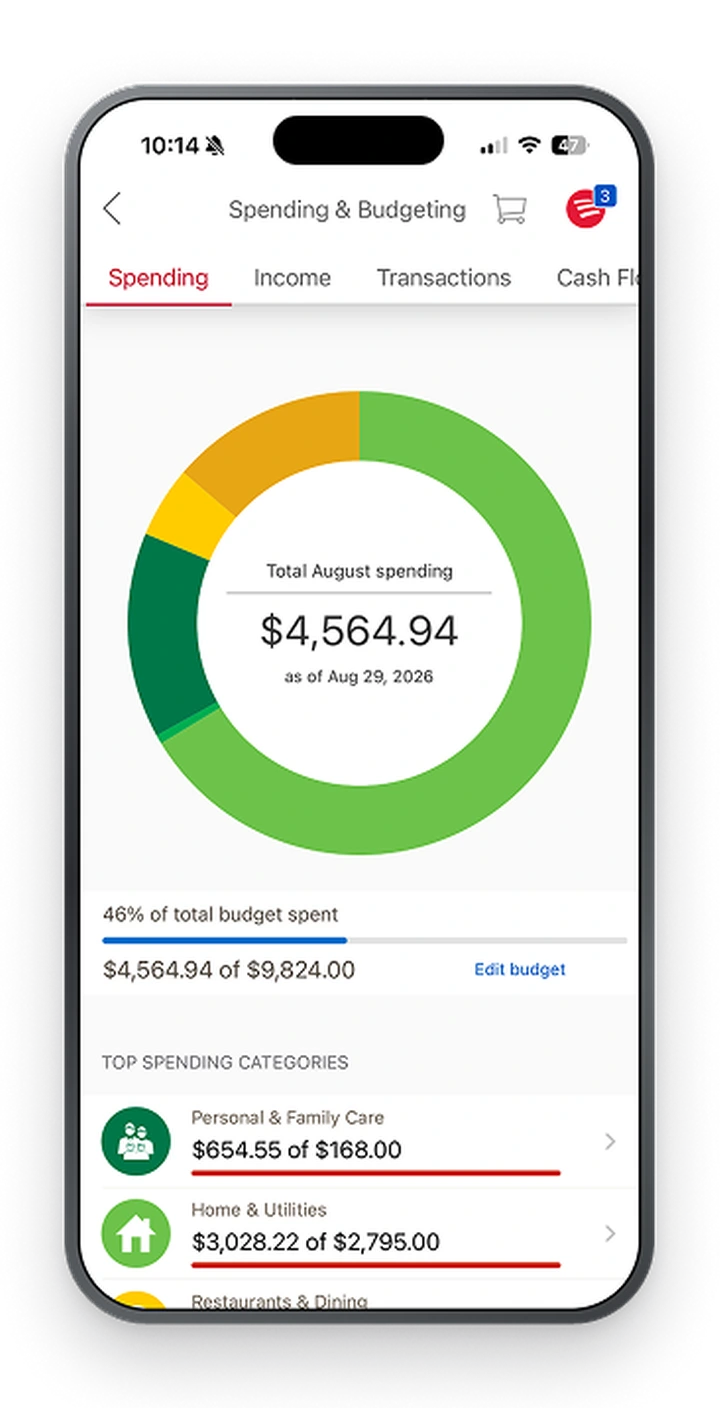Open the Cash Flow tab
The width and height of the screenshot is (720, 1408).
coord(596,278)
